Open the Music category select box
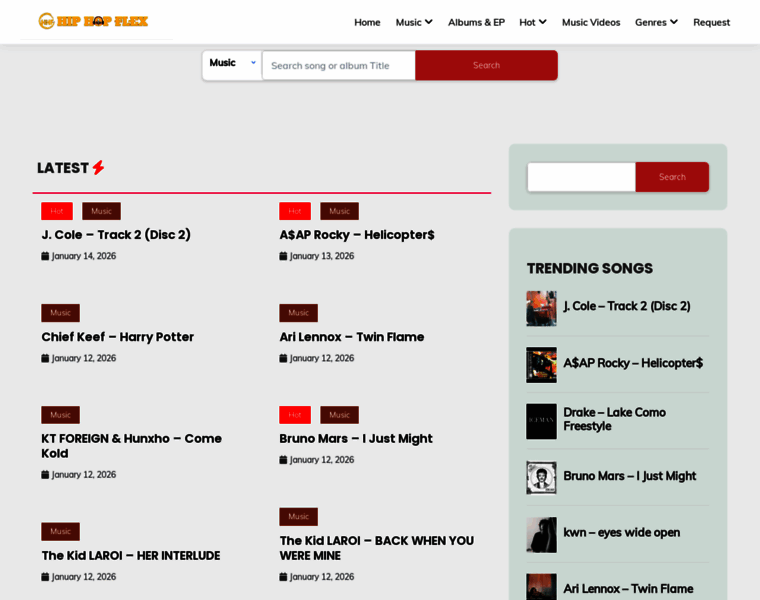 [x=232, y=65]
